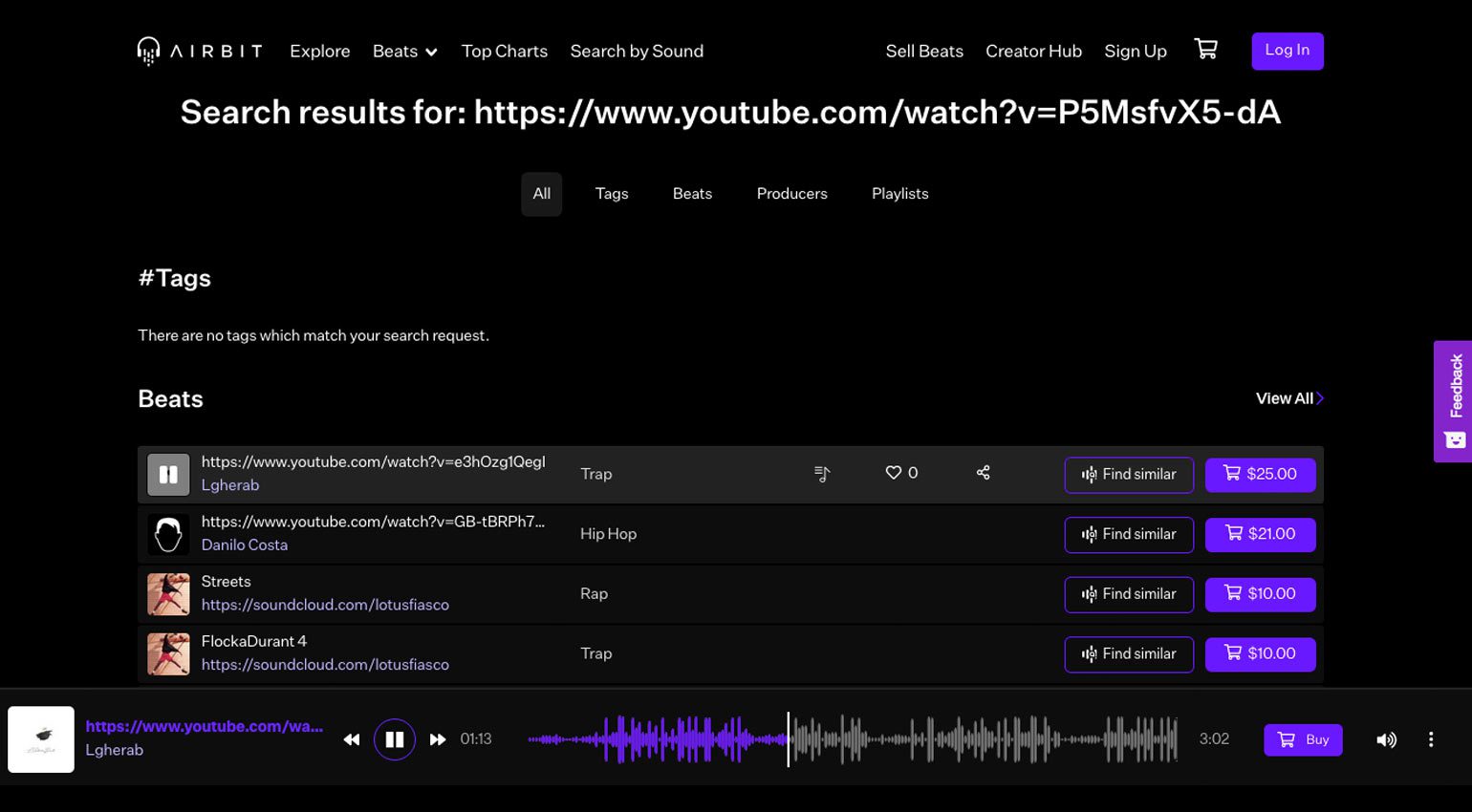Screen dimensions: 1472x812
Task: Open the player album artwork thumbnail
Action: coord(41,739)
